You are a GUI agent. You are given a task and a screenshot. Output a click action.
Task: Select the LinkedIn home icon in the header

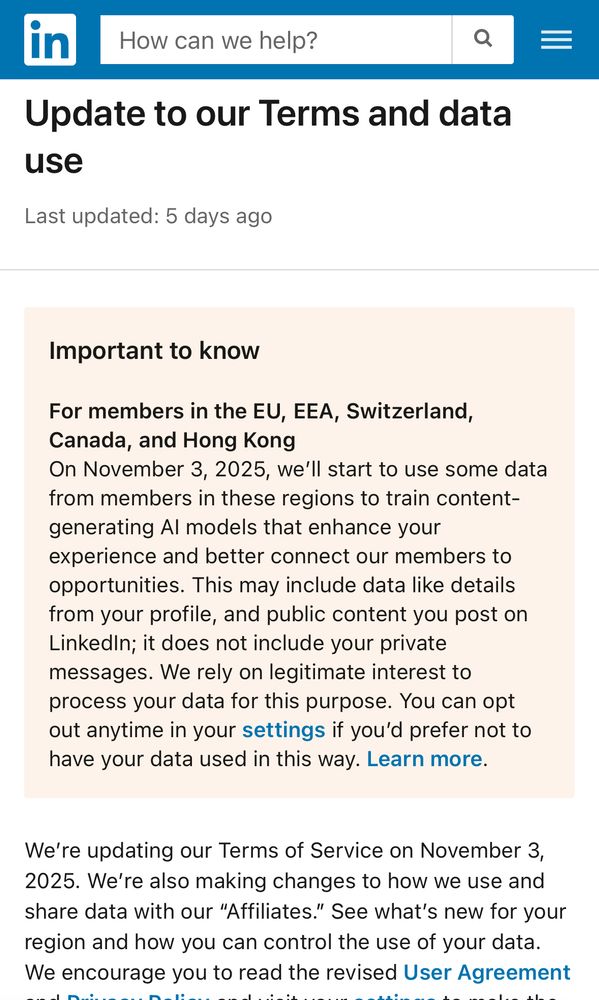48,39
